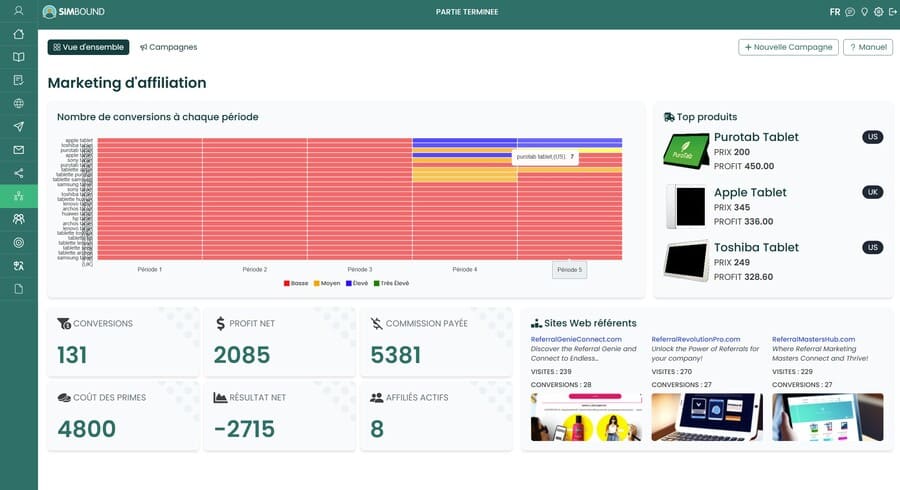The height and width of the screenshot is (490, 900).
Task: Click the Coût des Primes coins icon
Action: tap(64, 398)
